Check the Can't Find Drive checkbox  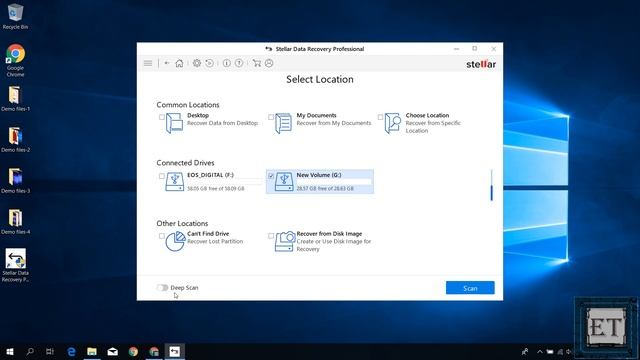(x=162, y=236)
